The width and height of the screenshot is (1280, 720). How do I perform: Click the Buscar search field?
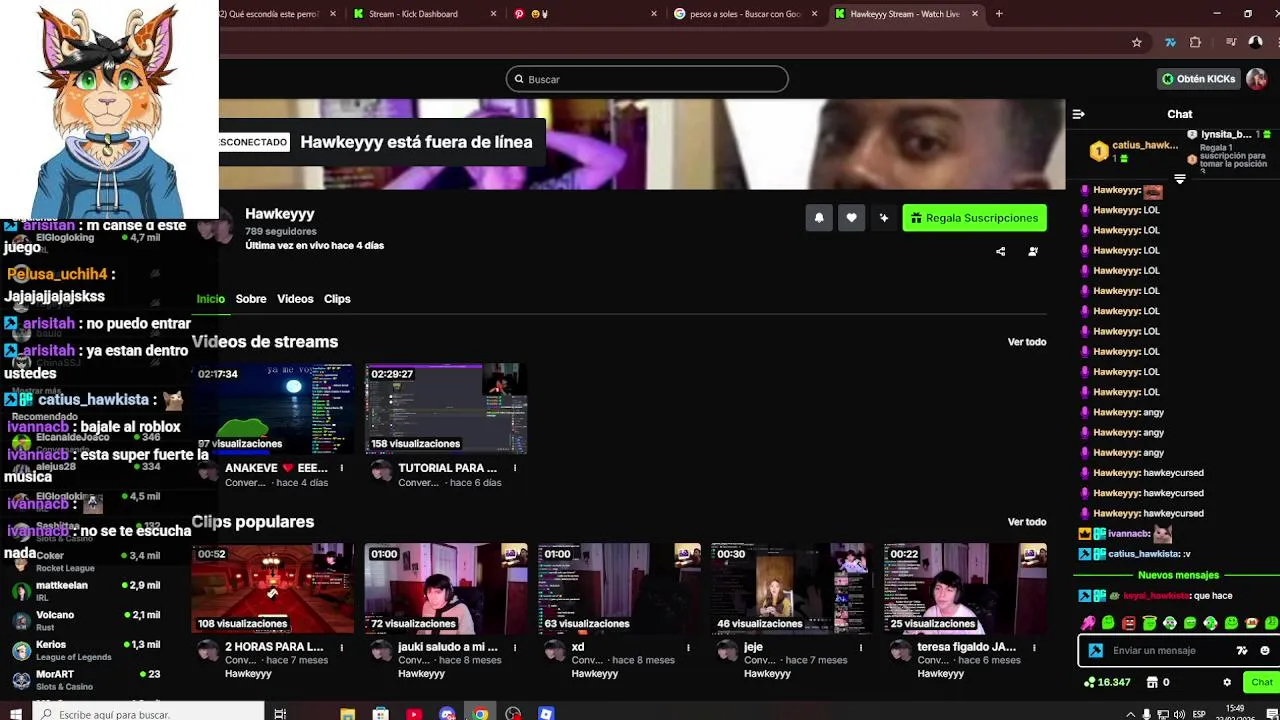[x=647, y=79]
